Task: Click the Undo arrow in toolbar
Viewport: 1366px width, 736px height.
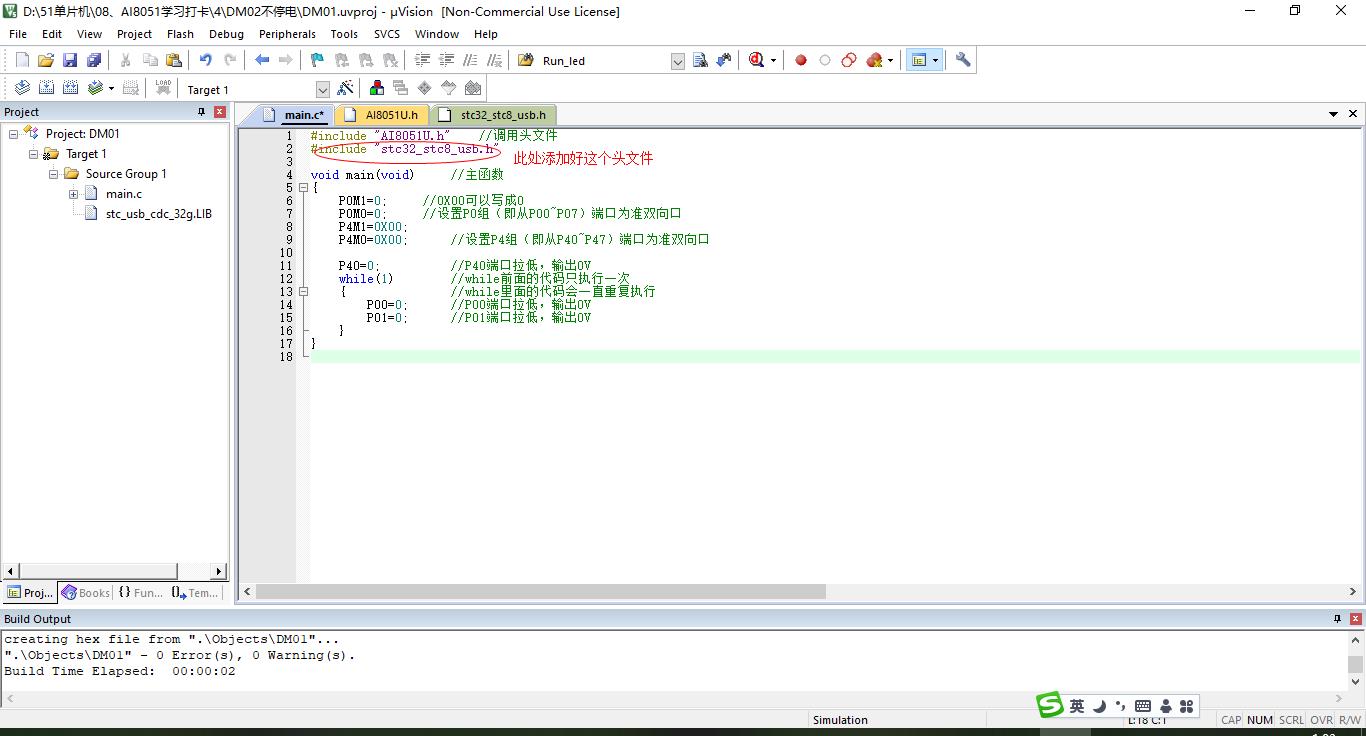Action: [x=205, y=60]
